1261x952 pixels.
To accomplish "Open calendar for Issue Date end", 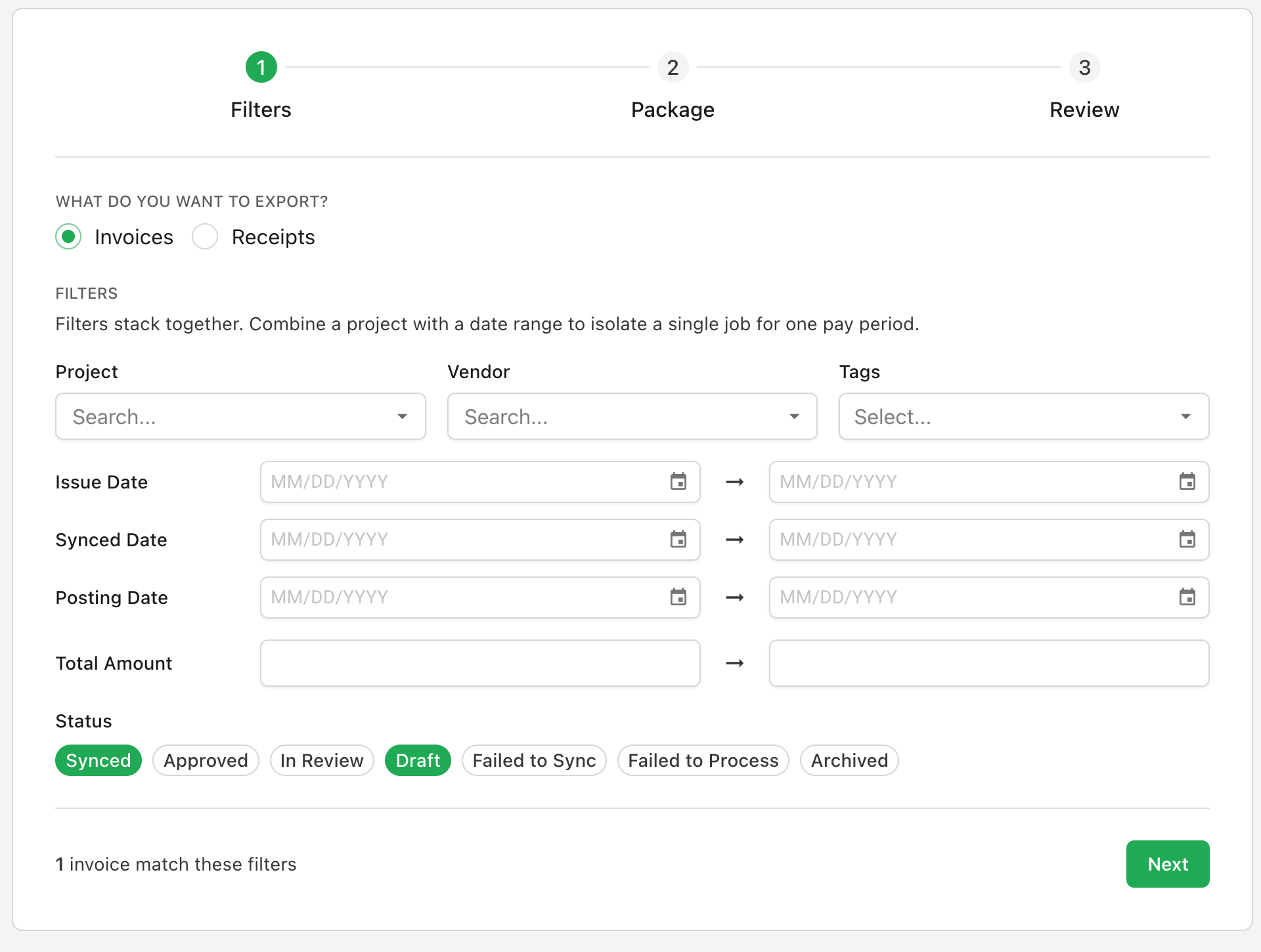I will (1187, 481).
